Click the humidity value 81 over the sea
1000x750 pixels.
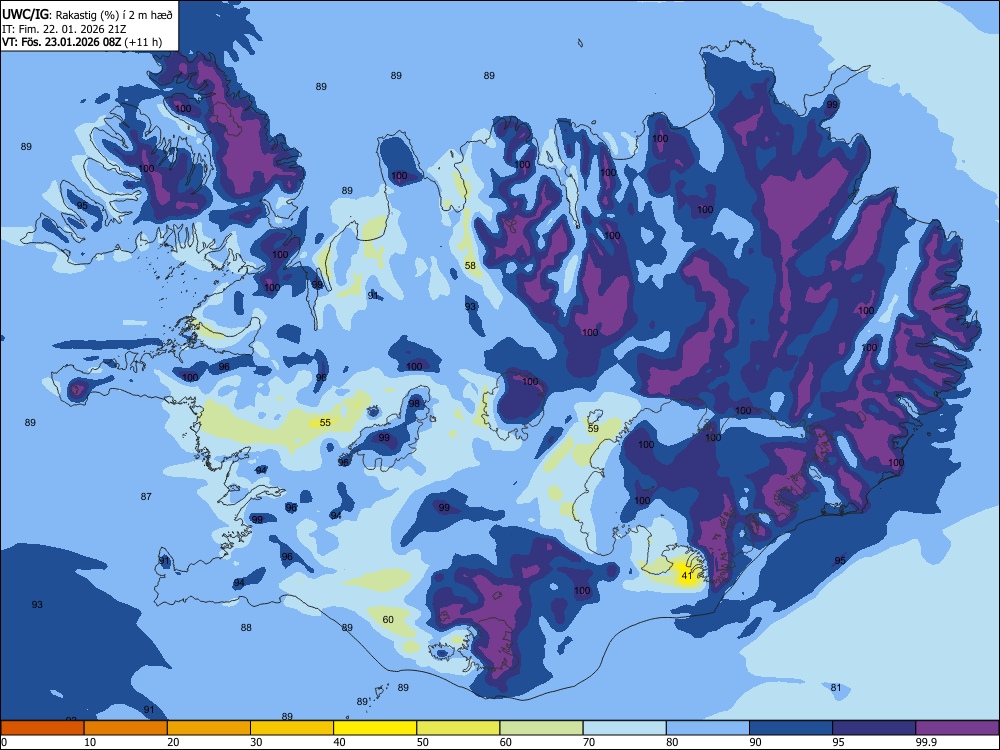[x=836, y=688]
